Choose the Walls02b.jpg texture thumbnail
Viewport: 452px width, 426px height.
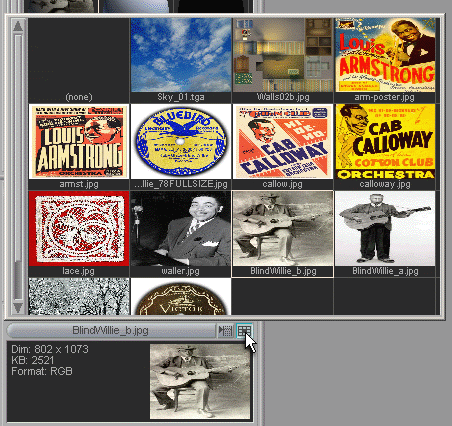(283, 60)
